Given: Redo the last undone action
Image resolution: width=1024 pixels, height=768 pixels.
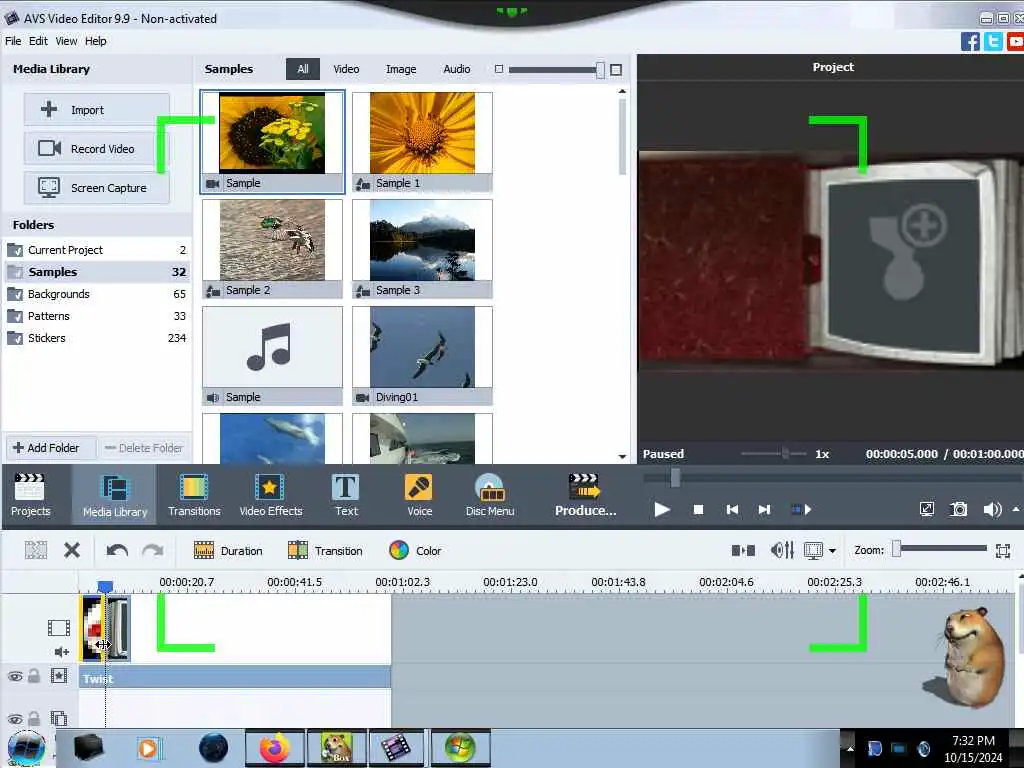Looking at the screenshot, I should [153, 550].
